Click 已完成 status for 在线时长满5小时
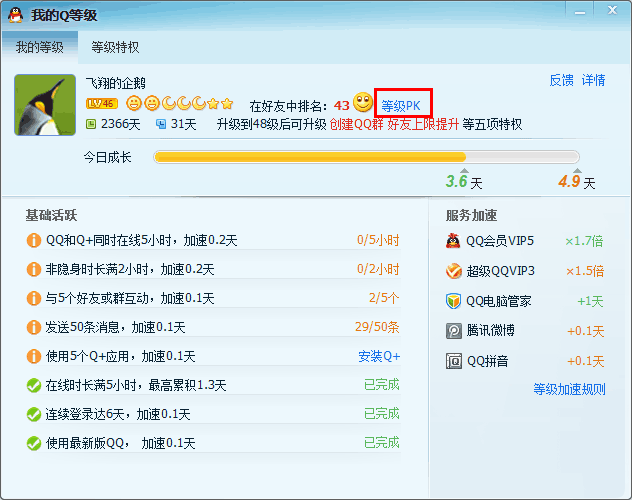 point(382,385)
